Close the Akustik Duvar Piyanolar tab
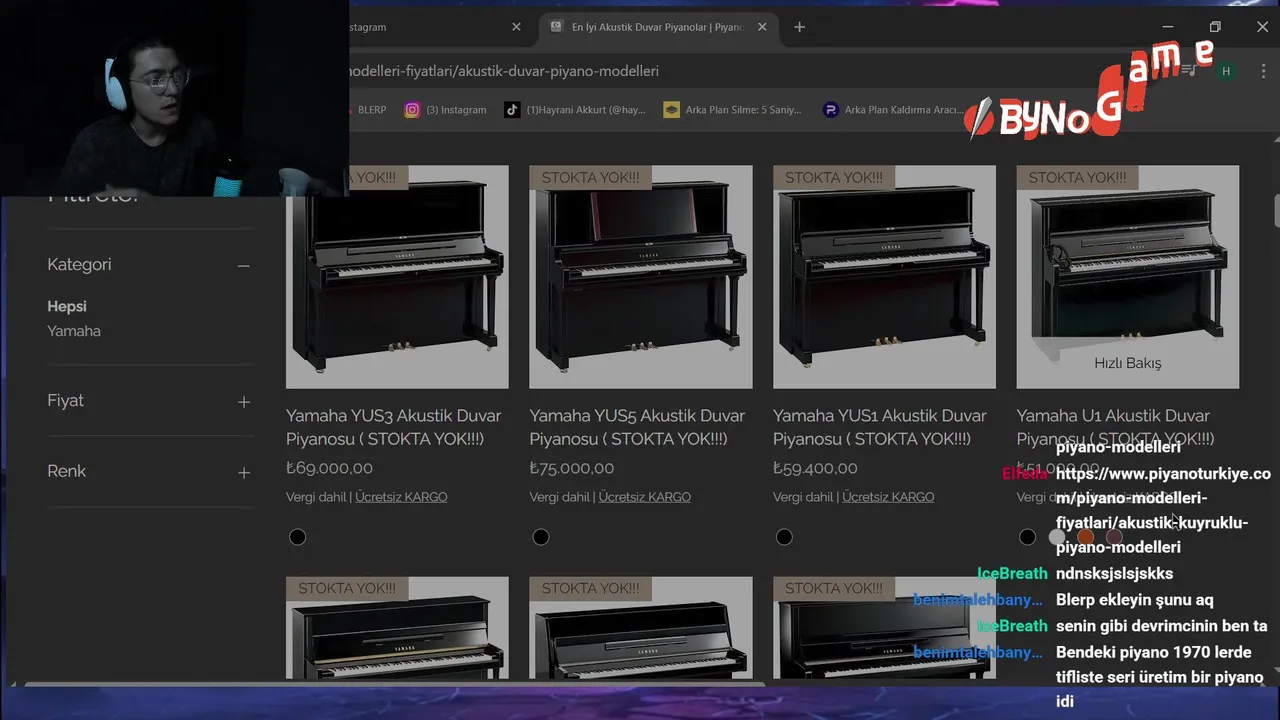The width and height of the screenshot is (1280, 720). click(x=762, y=27)
